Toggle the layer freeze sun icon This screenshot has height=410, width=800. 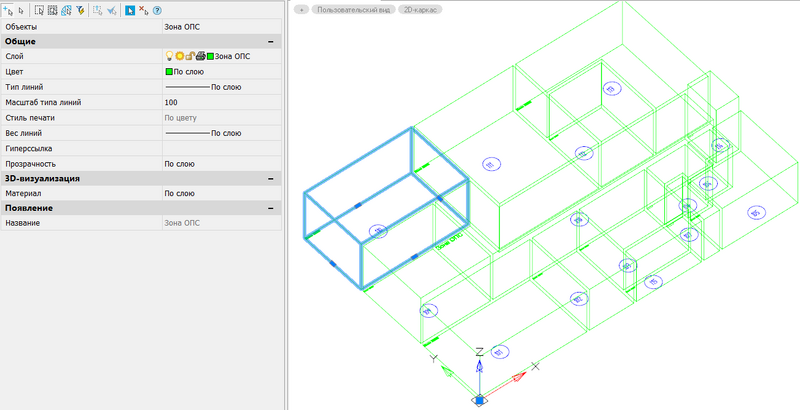click(180, 56)
